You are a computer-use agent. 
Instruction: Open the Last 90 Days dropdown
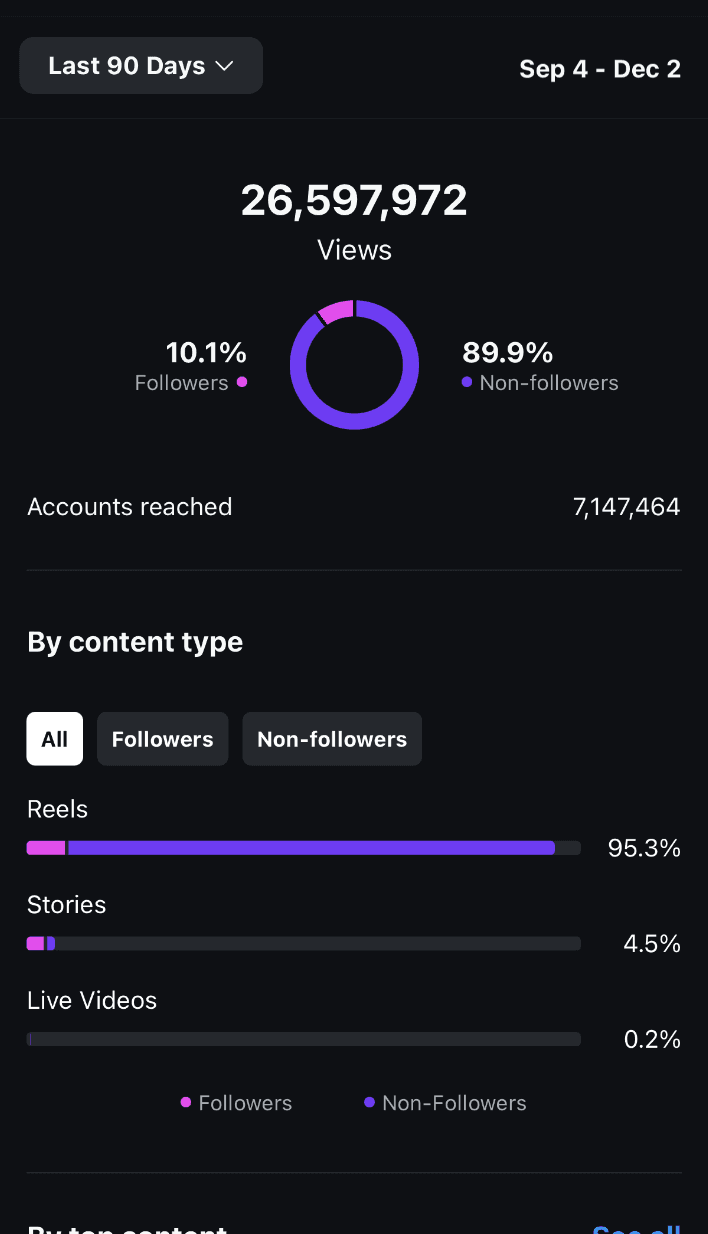[140, 66]
